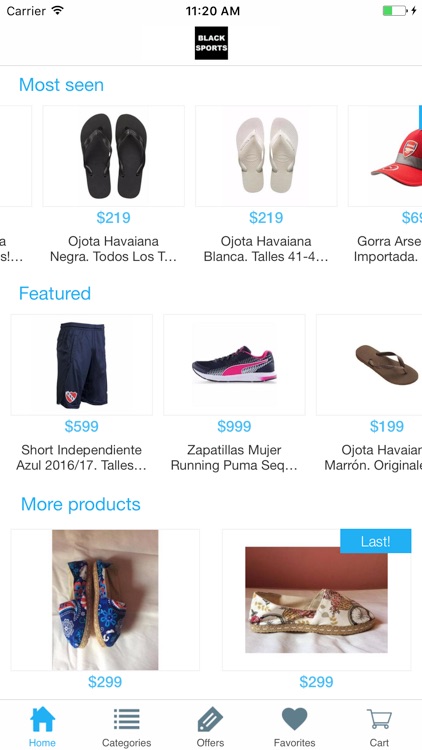This screenshot has height=750, width=422.
Task: Tap the Black Sports logo
Action: click(x=211, y=43)
